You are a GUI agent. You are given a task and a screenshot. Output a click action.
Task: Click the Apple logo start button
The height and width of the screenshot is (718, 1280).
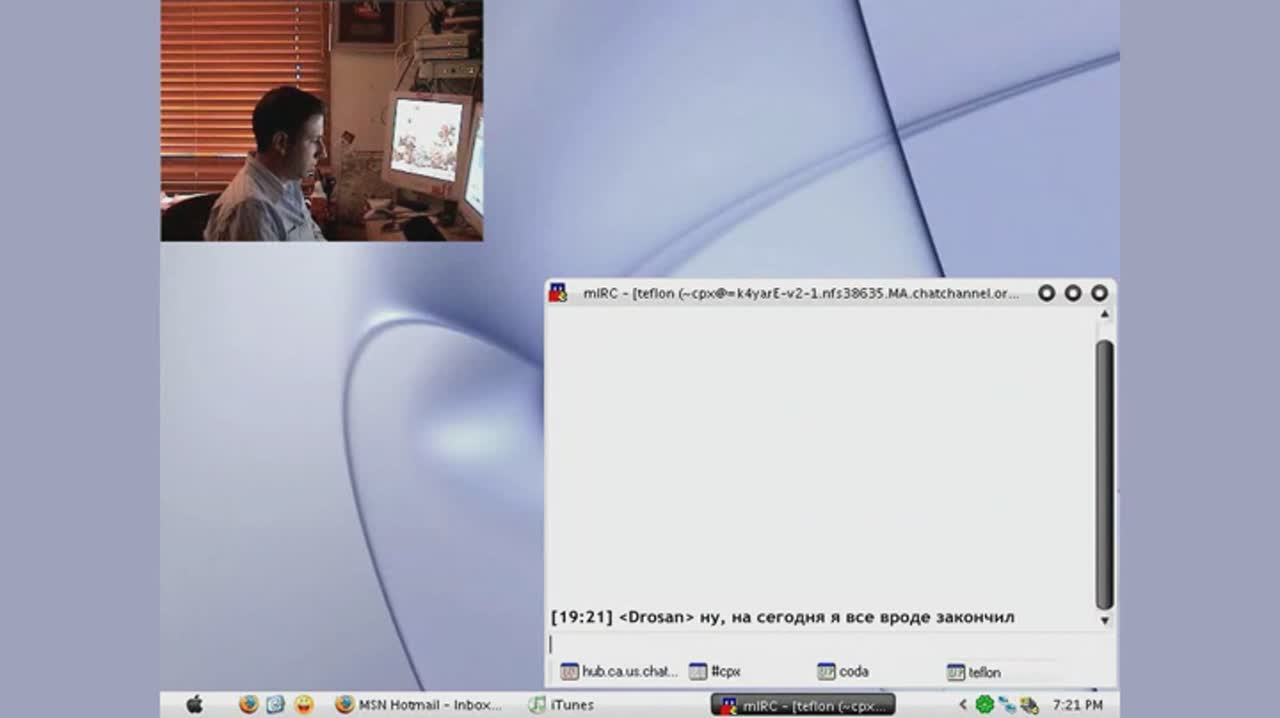tap(195, 704)
